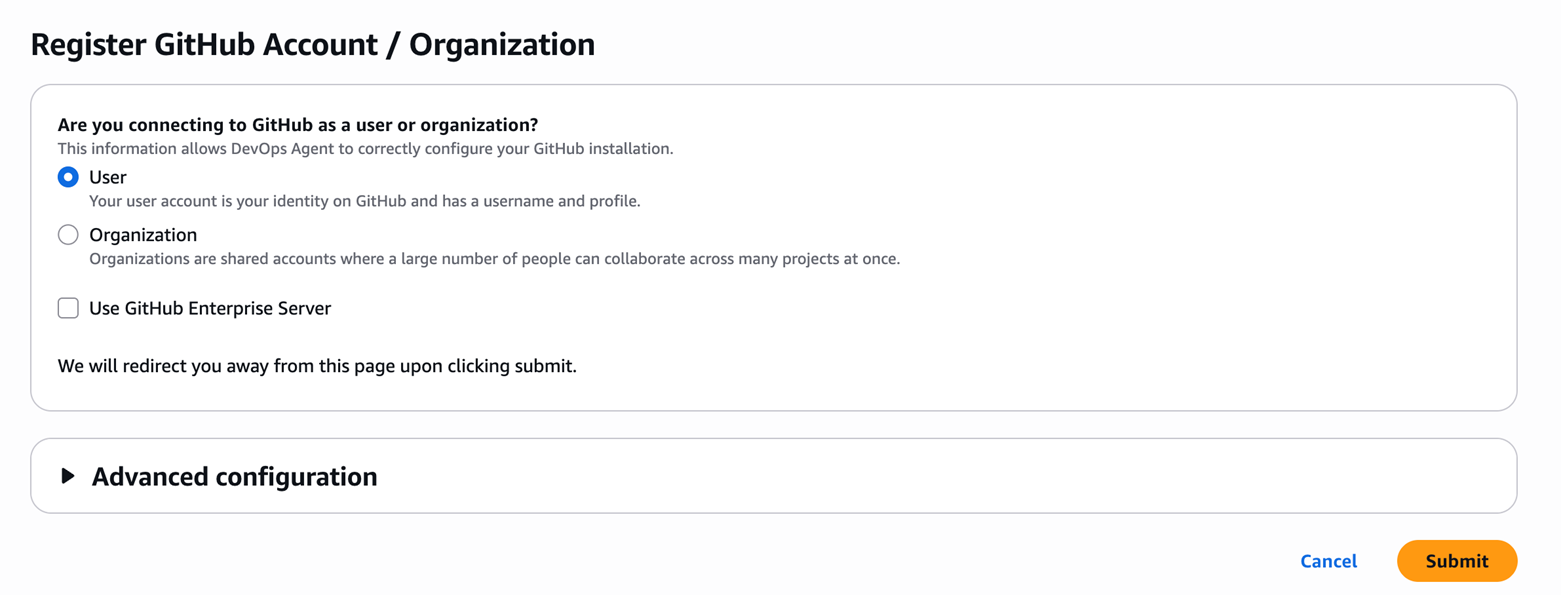Viewport: 1561px width, 595px height.
Task: Click the Organizations shared accounts description text
Action: 494,259
